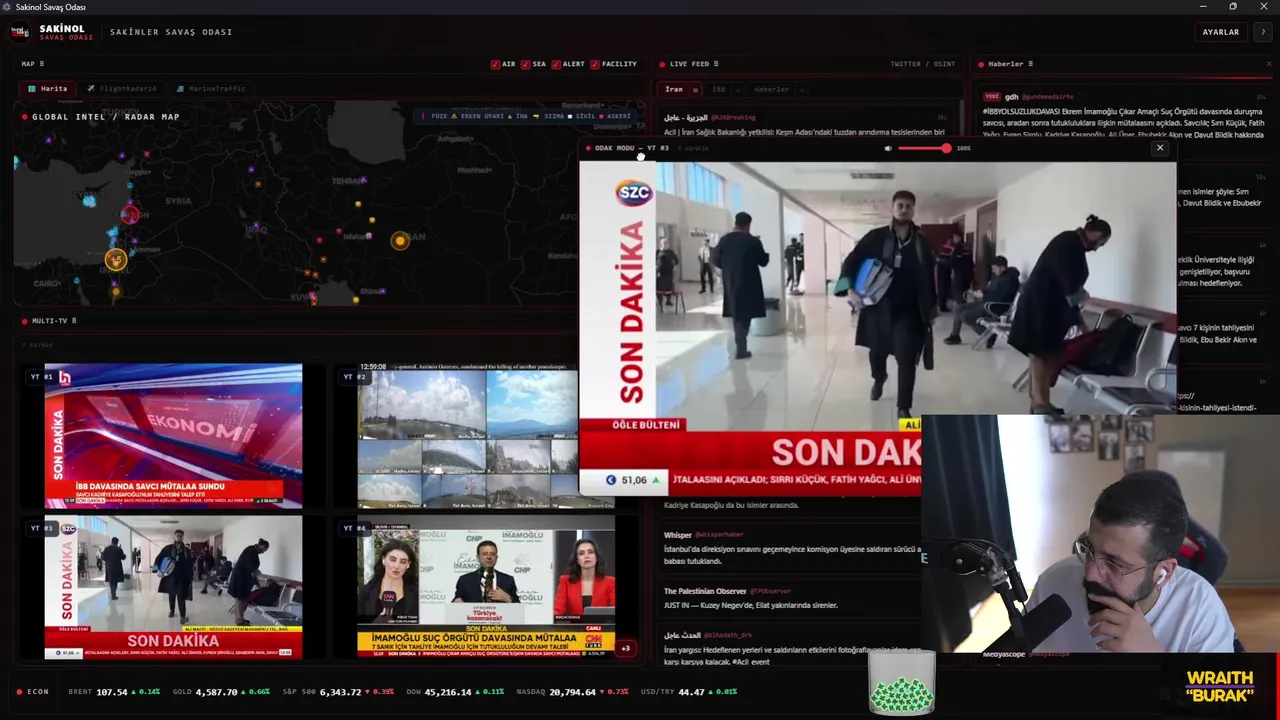The image size is (1280, 720).
Task: Click the +3 more streams badge
Action: point(625,648)
